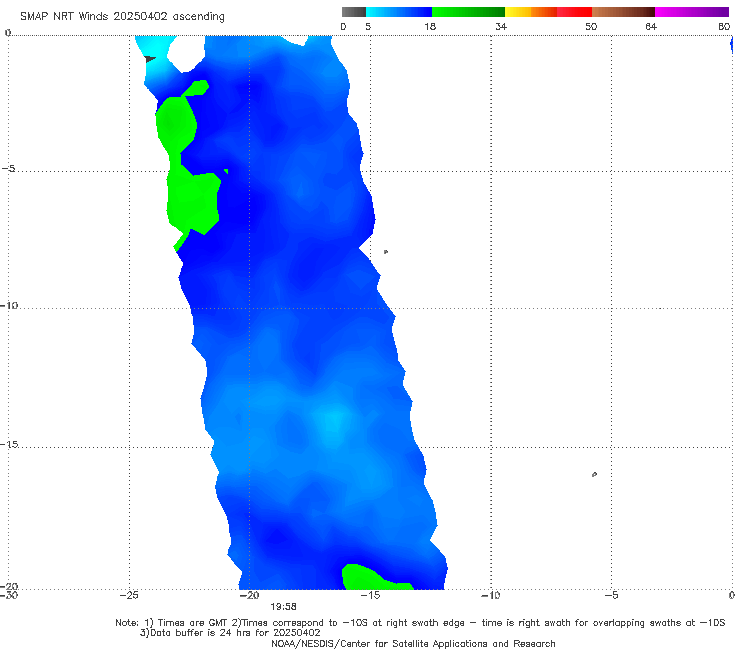The width and height of the screenshot is (740, 650).
Task: Click the red segment near 50 on the color bar
Action: pos(574,12)
